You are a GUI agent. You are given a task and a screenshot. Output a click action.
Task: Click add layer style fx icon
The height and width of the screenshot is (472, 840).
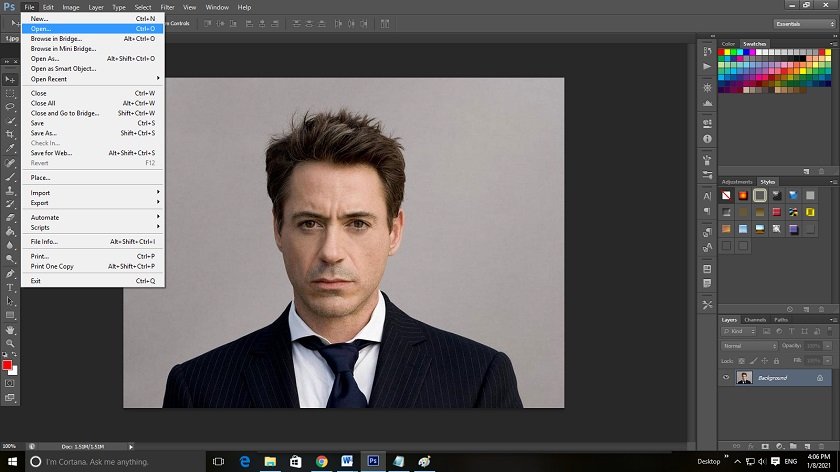[751, 446]
